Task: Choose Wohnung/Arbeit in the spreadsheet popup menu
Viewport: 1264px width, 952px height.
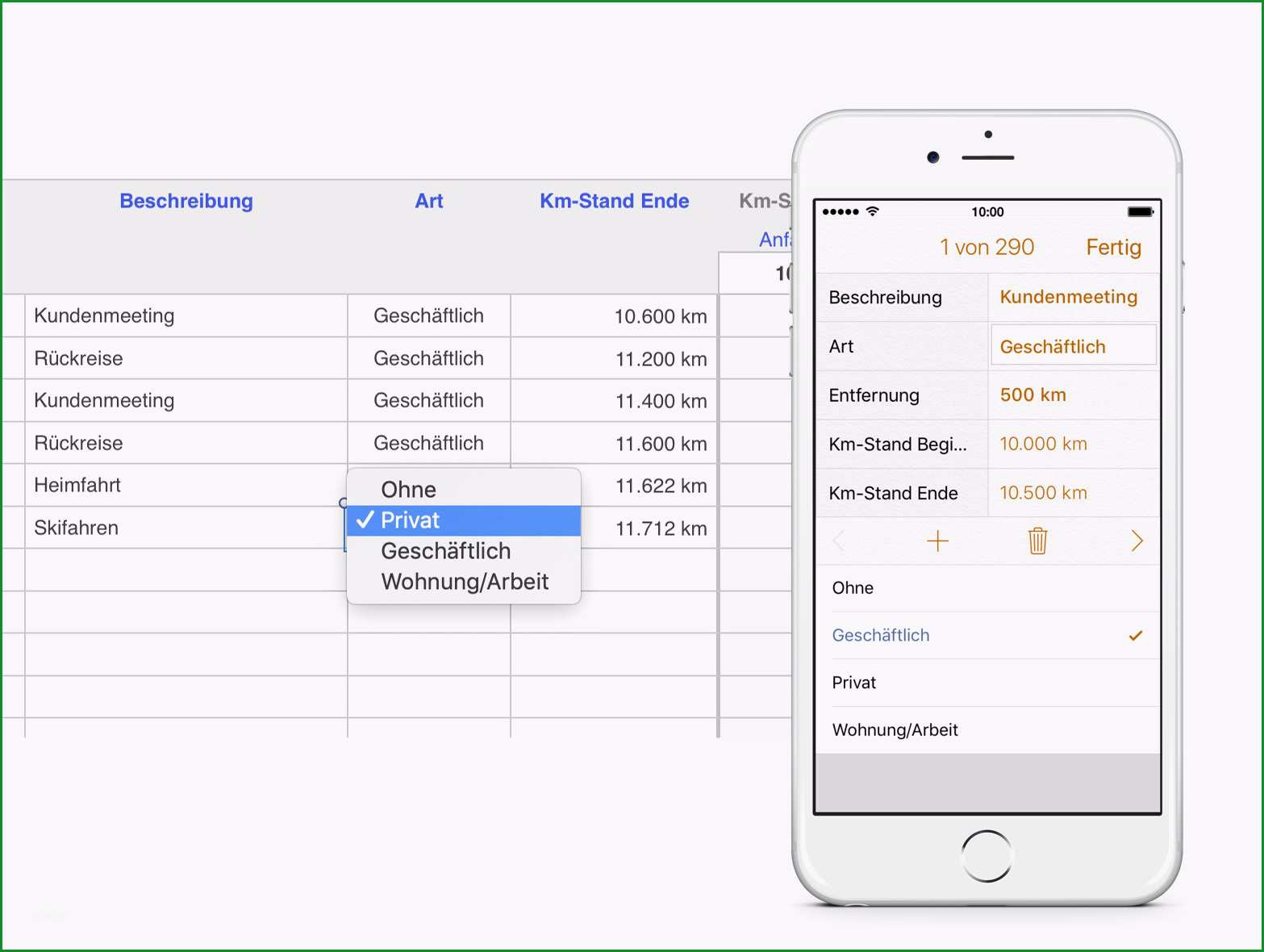Action: [x=464, y=582]
